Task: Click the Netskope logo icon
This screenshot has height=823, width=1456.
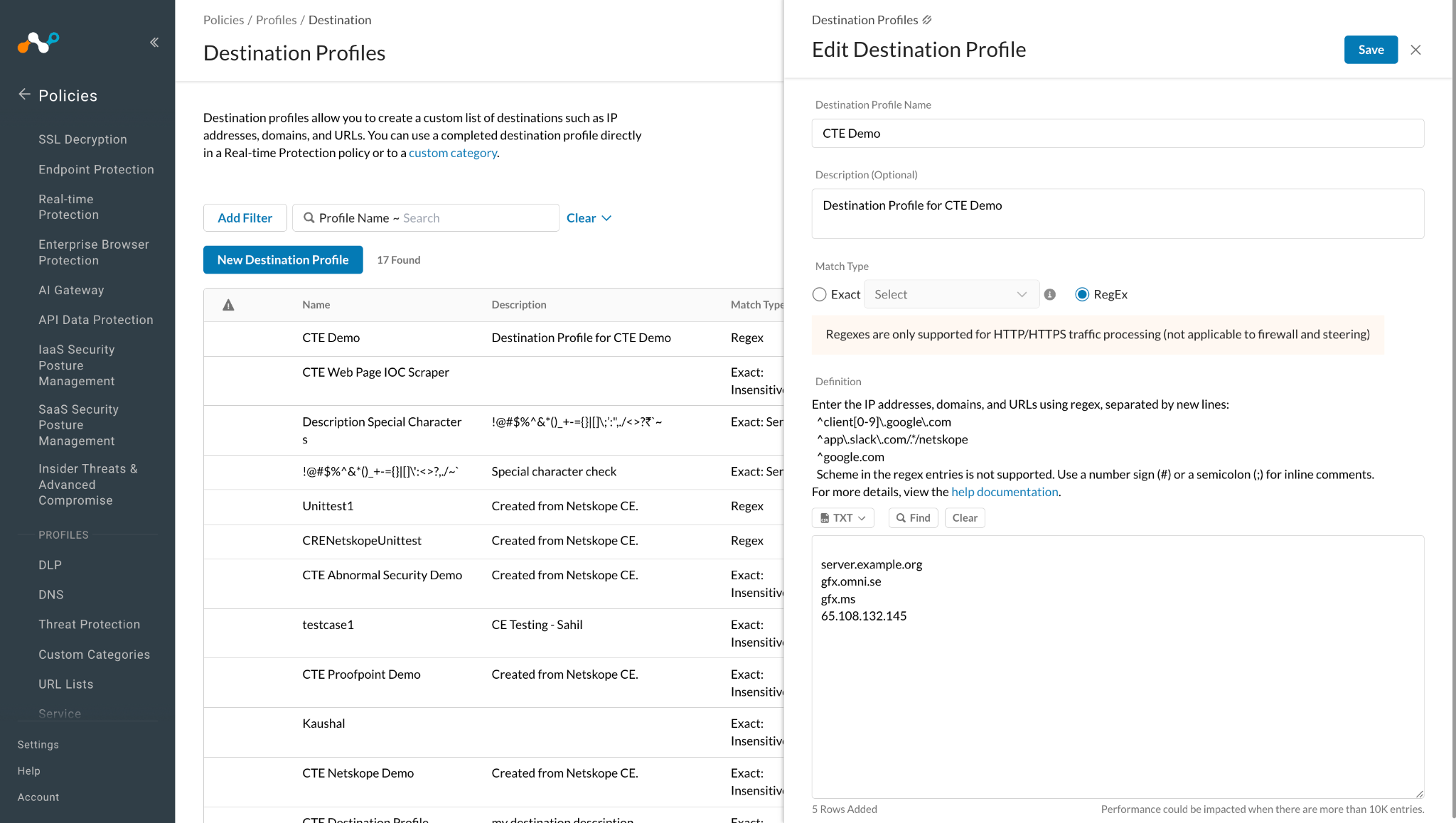Action: pyautogui.click(x=38, y=43)
